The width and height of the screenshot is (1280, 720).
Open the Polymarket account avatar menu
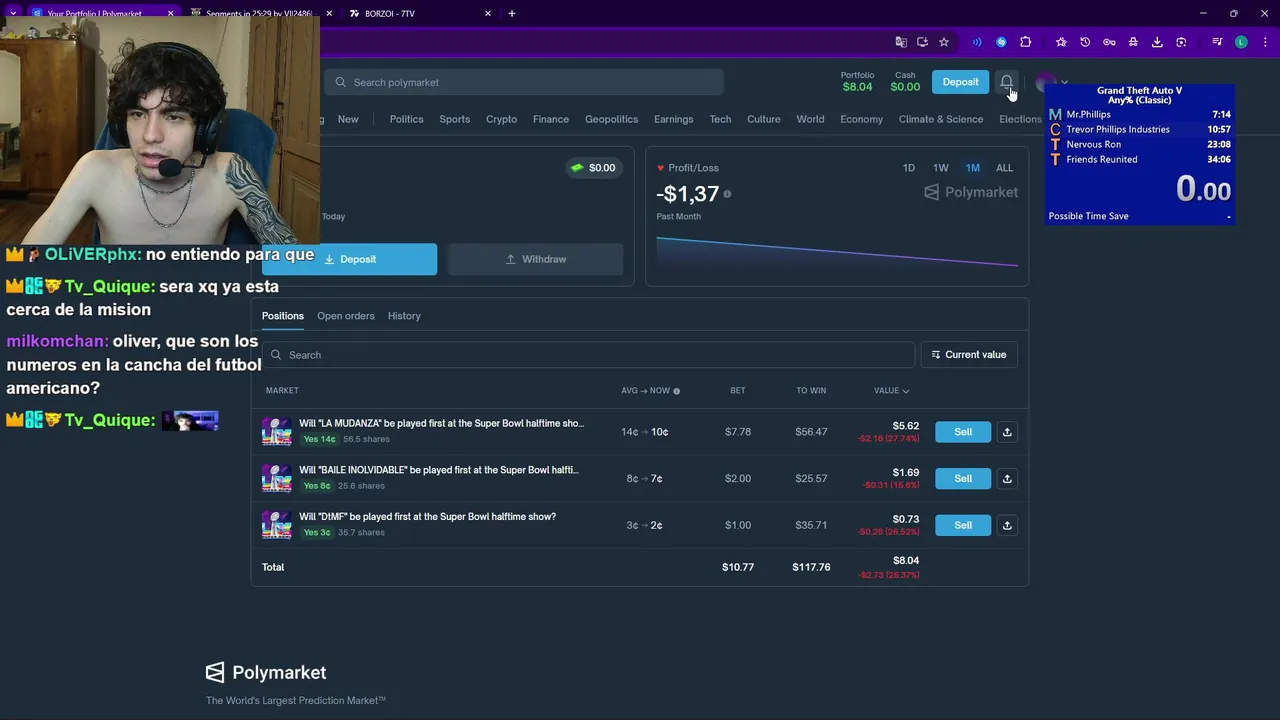click(x=1050, y=82)
